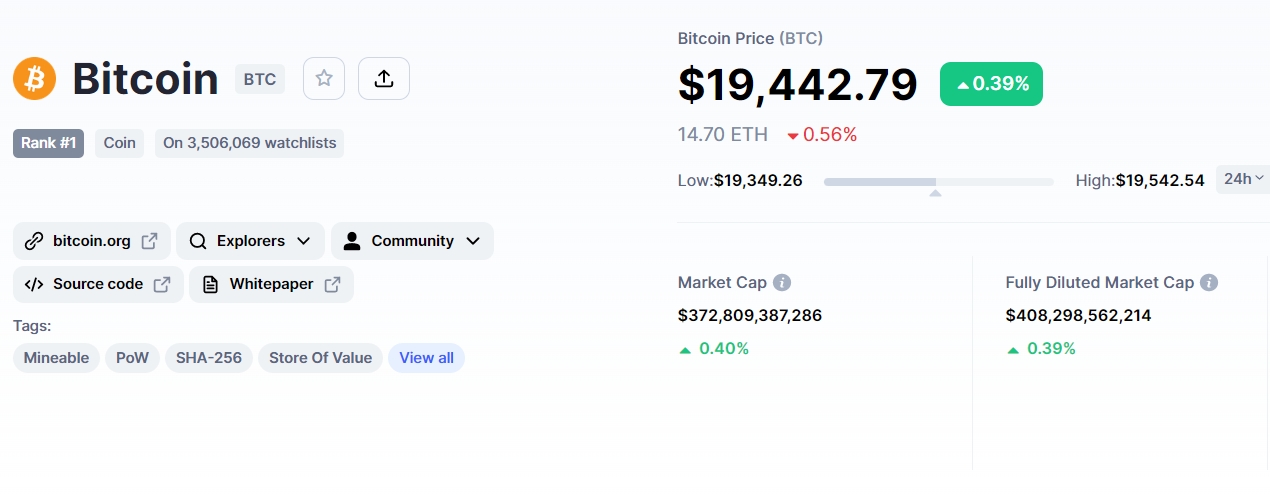Screen dimensions: 1270x495
Task: Click the chain link icon beside bitcoin.org
Action: point(34,241)
